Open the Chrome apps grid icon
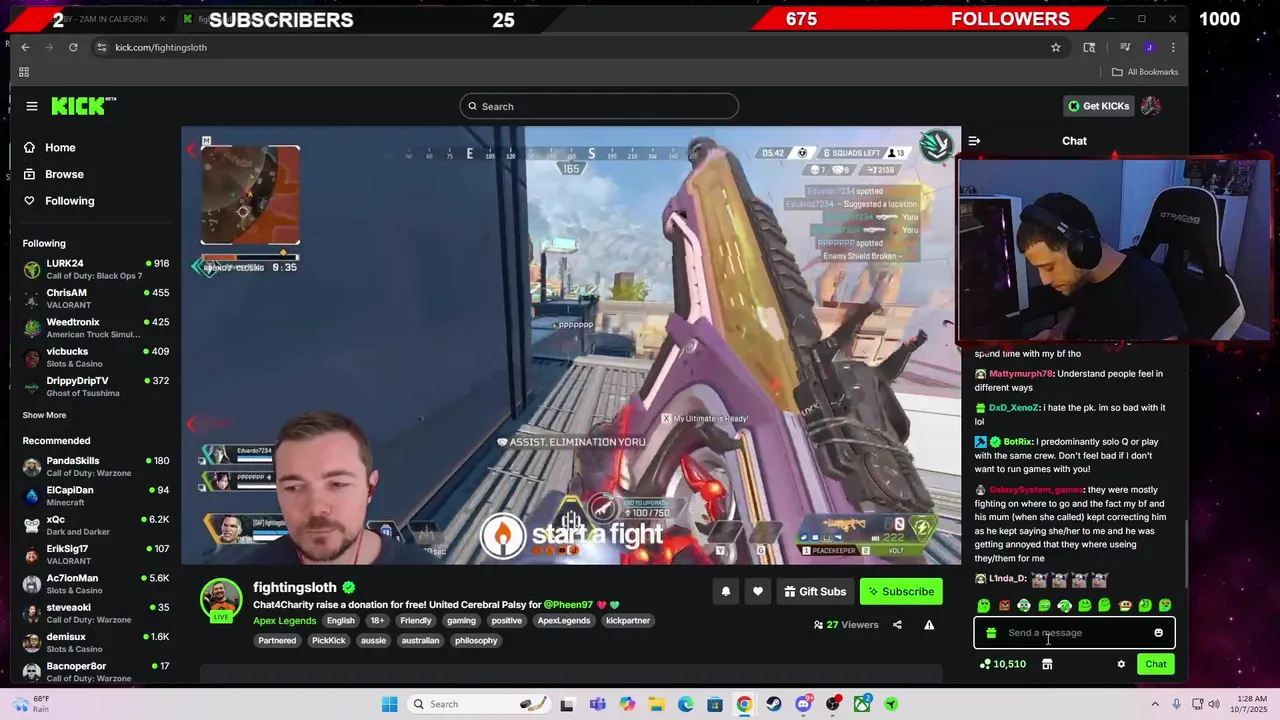Screen dimensions: 1280x720 coord(24,72)
